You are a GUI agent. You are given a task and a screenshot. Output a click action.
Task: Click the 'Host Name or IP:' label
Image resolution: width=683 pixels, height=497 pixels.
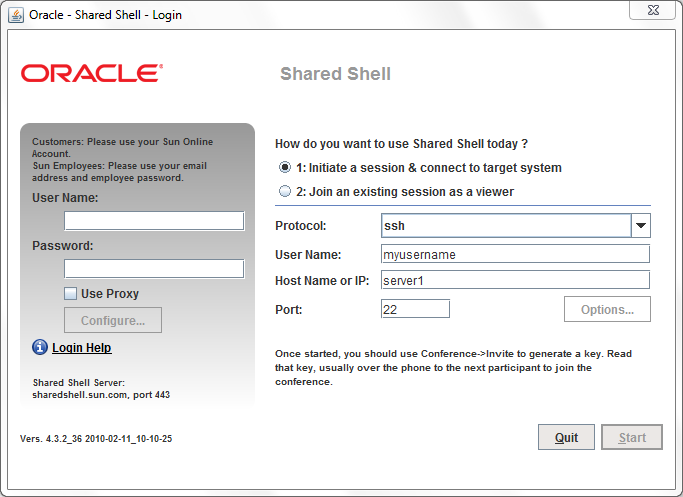322,281
